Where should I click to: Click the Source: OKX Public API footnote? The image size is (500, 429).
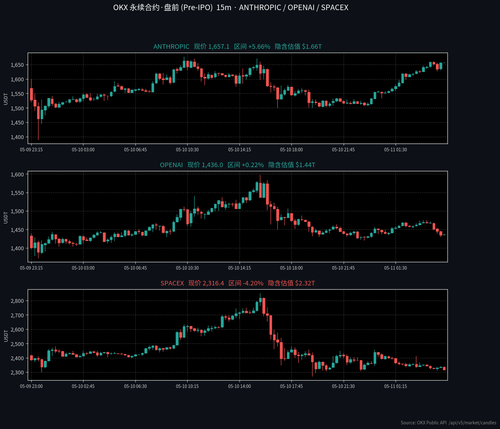tap(448, 423)
